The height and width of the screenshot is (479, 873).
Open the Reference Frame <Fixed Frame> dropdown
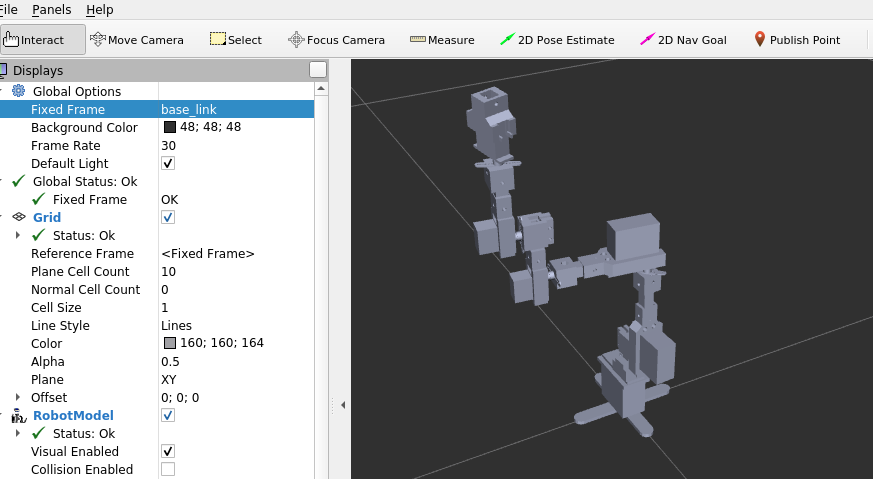(237, 253)
